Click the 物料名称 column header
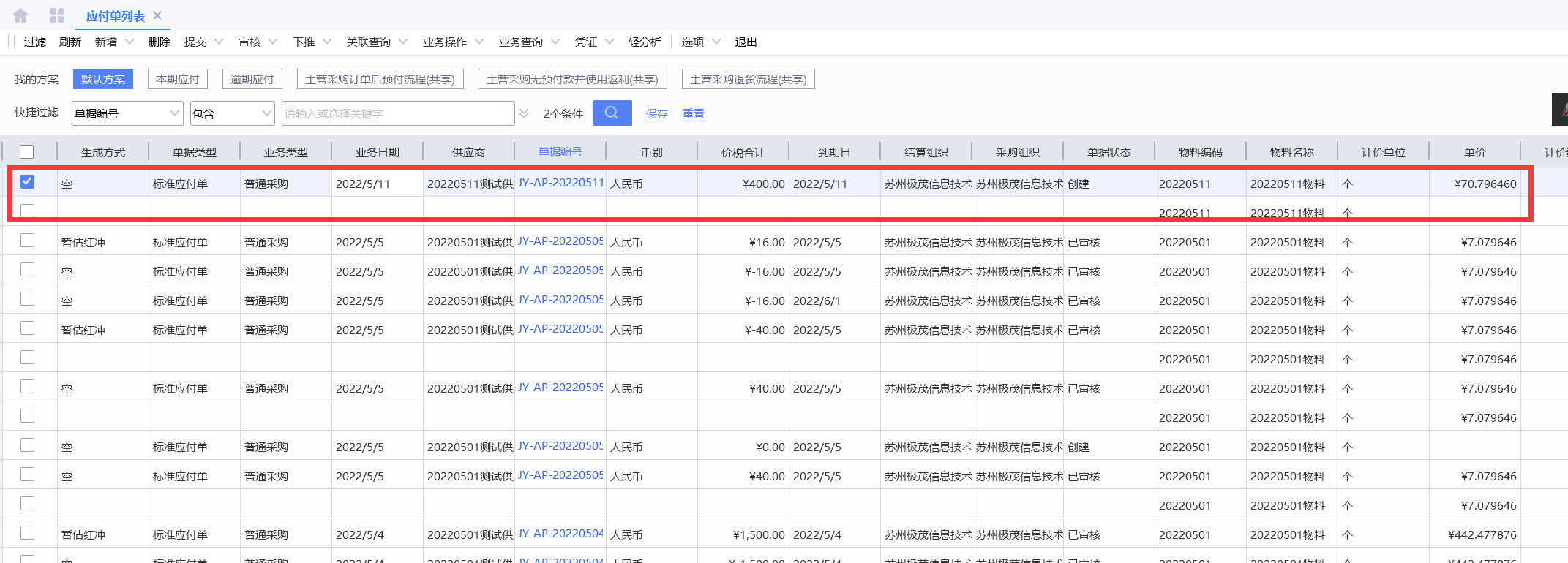This screenshot has width=1568, height=563. pyautogui.click(x=1292, y=152)
